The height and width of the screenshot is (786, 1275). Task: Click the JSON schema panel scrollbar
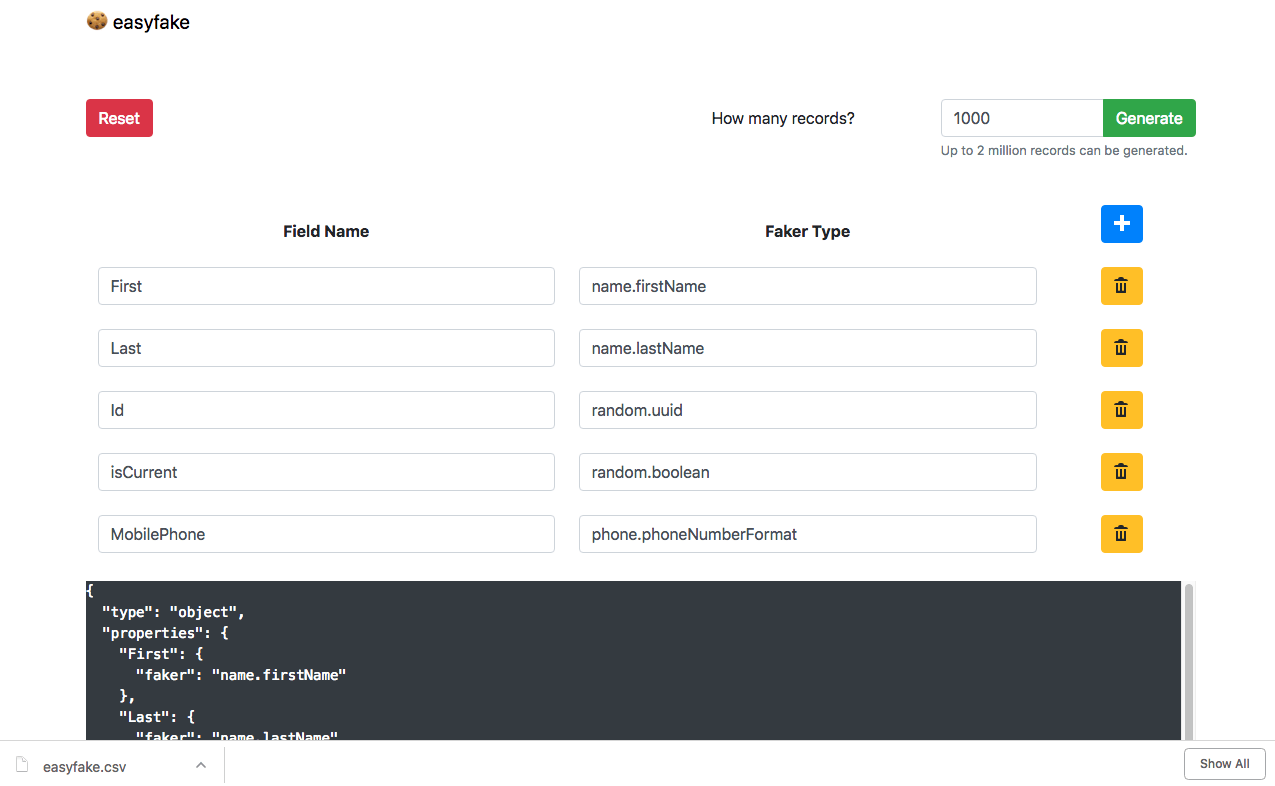coord(1189,660)
